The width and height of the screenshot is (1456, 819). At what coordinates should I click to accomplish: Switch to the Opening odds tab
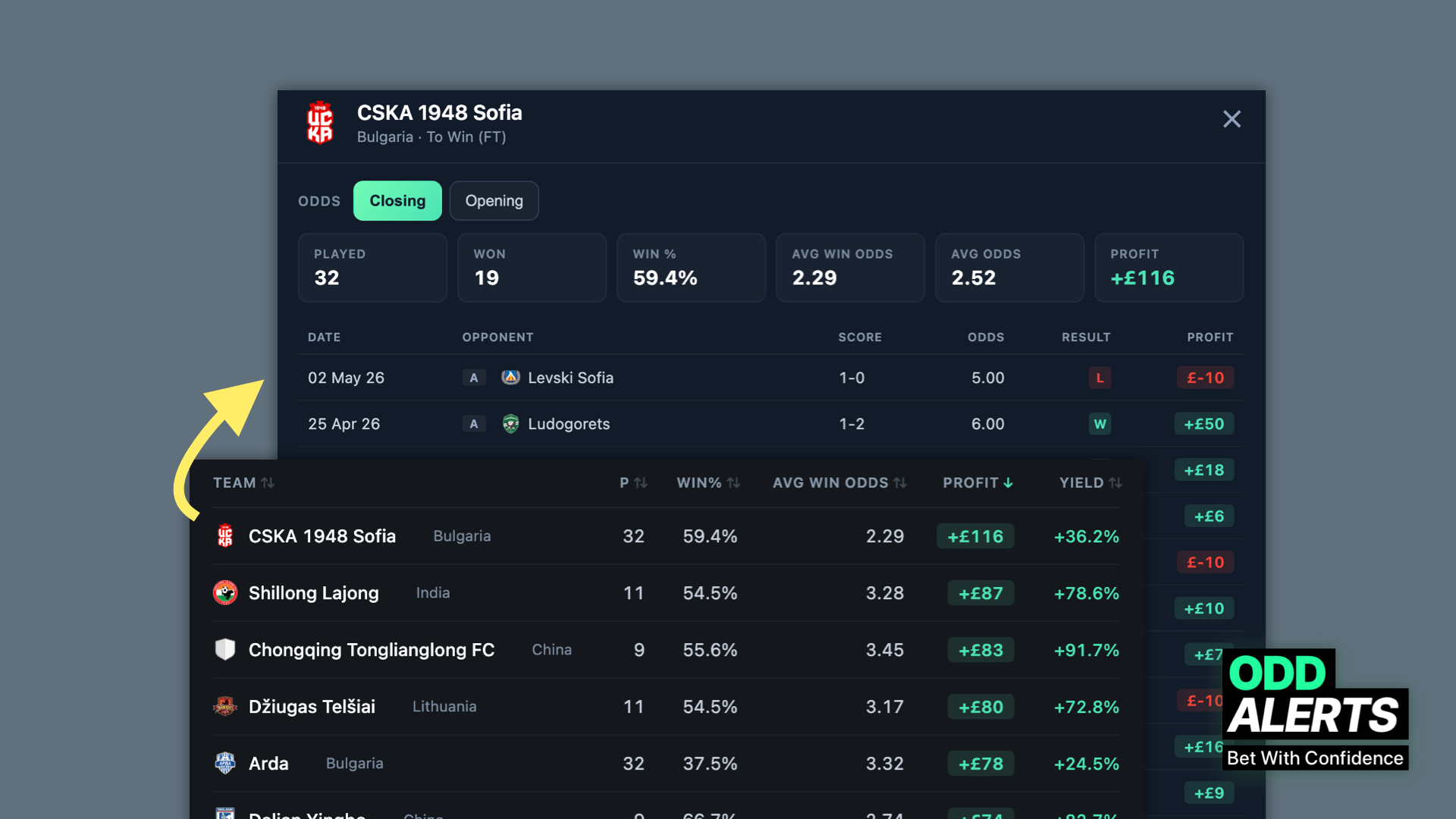click(494, 201)
